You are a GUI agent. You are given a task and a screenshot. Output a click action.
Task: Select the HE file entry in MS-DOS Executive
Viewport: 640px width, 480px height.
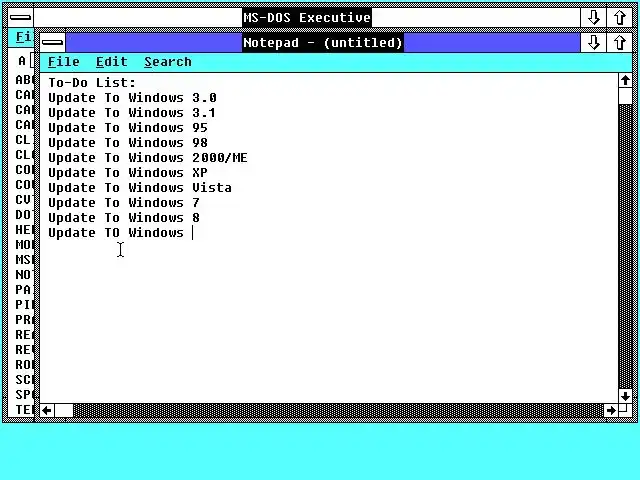(x=24, y=230)
